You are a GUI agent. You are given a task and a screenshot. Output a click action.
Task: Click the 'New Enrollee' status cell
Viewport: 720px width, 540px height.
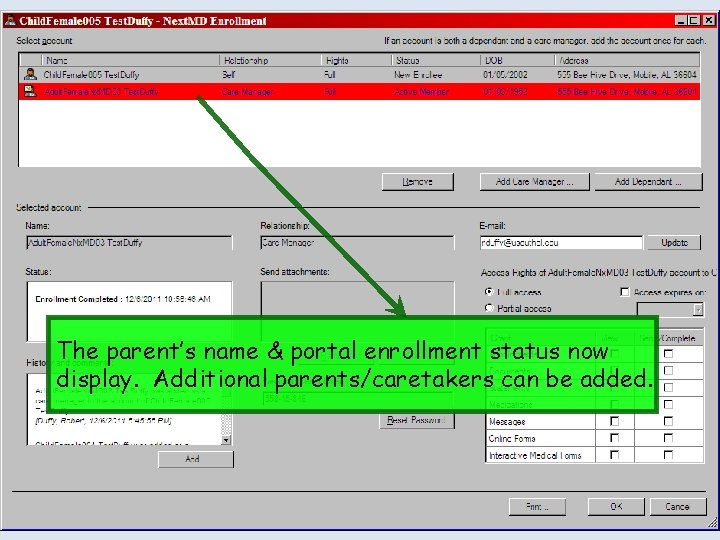(x=418, y=74)
